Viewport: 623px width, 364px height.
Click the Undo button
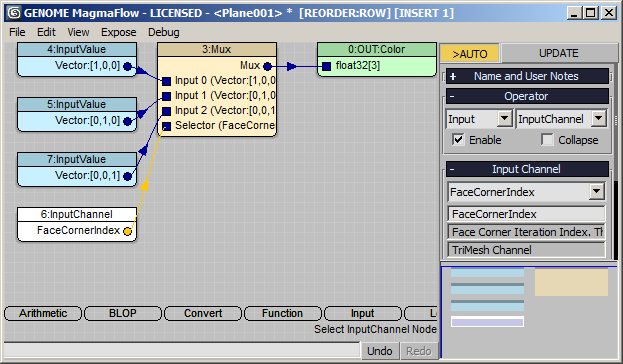click(379, 351)
